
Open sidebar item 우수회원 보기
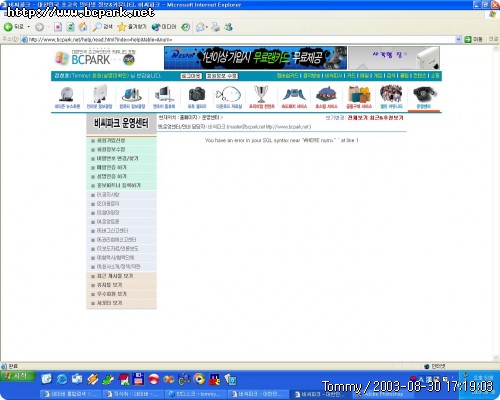(x=111, y=294)
